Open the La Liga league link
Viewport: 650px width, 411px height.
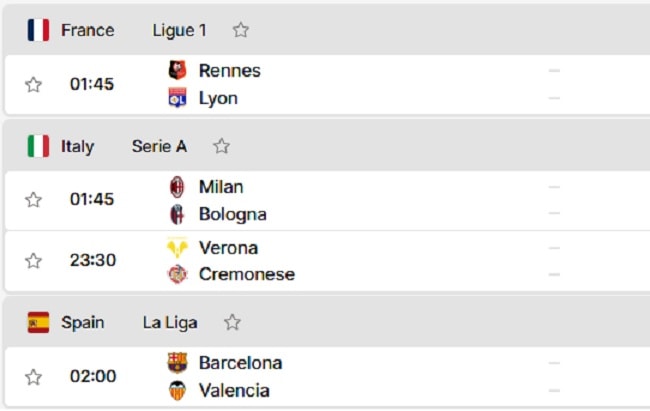pyautogui.click(x=170, y=323)
